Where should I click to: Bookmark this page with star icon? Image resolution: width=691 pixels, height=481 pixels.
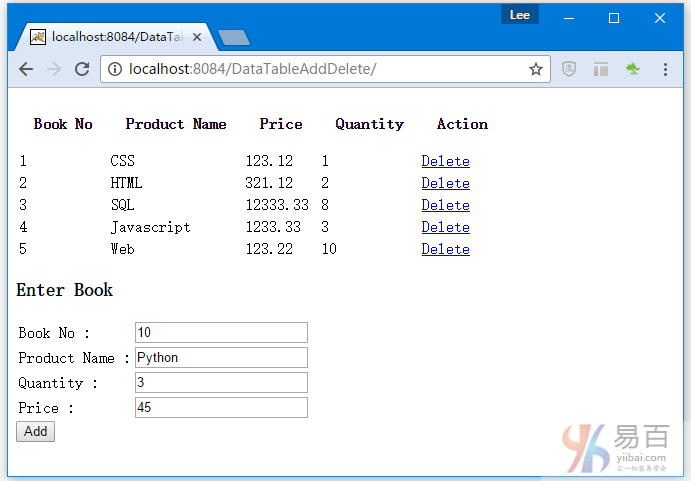pos(535,69)
